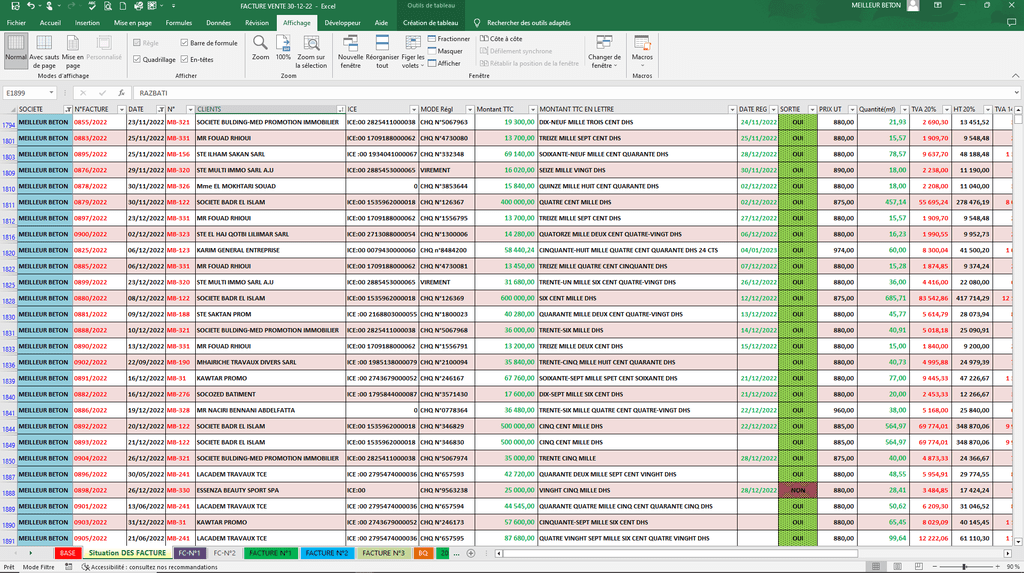Click Fractionner split icon
1024x573 pixels.
449,39
